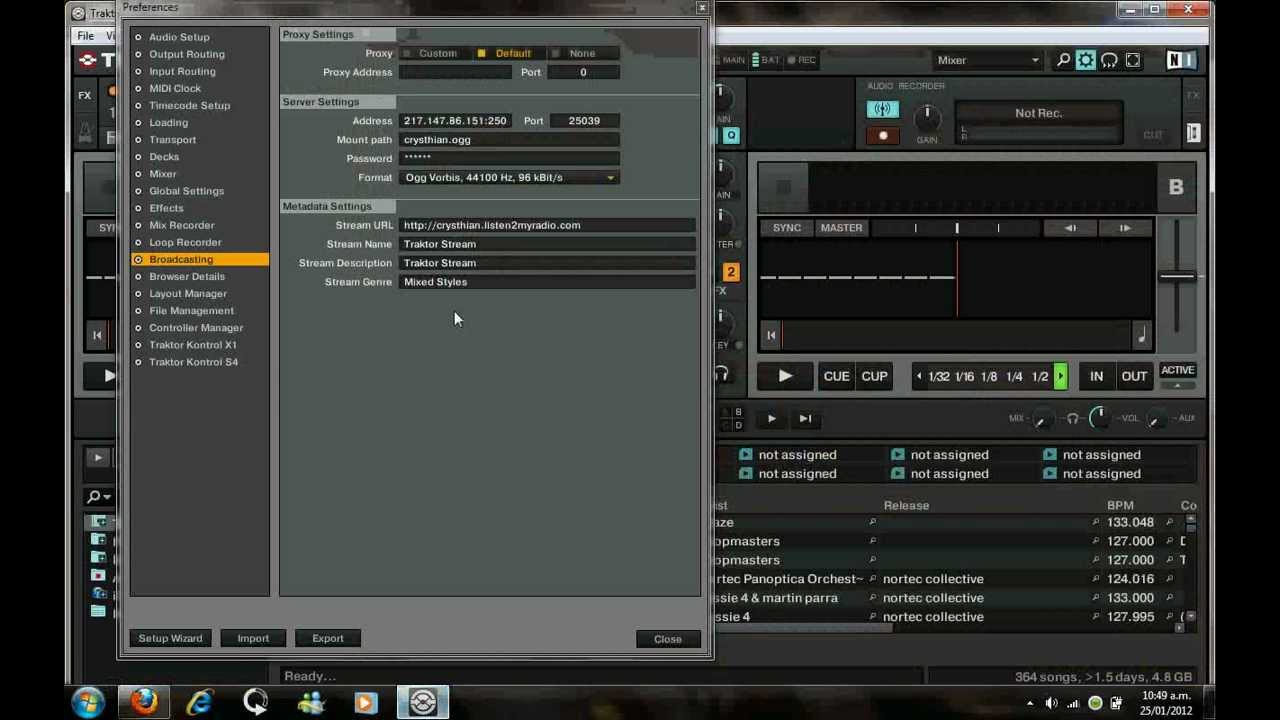
Task: Click the Windows Start orb
Action: tap(88, 702)
